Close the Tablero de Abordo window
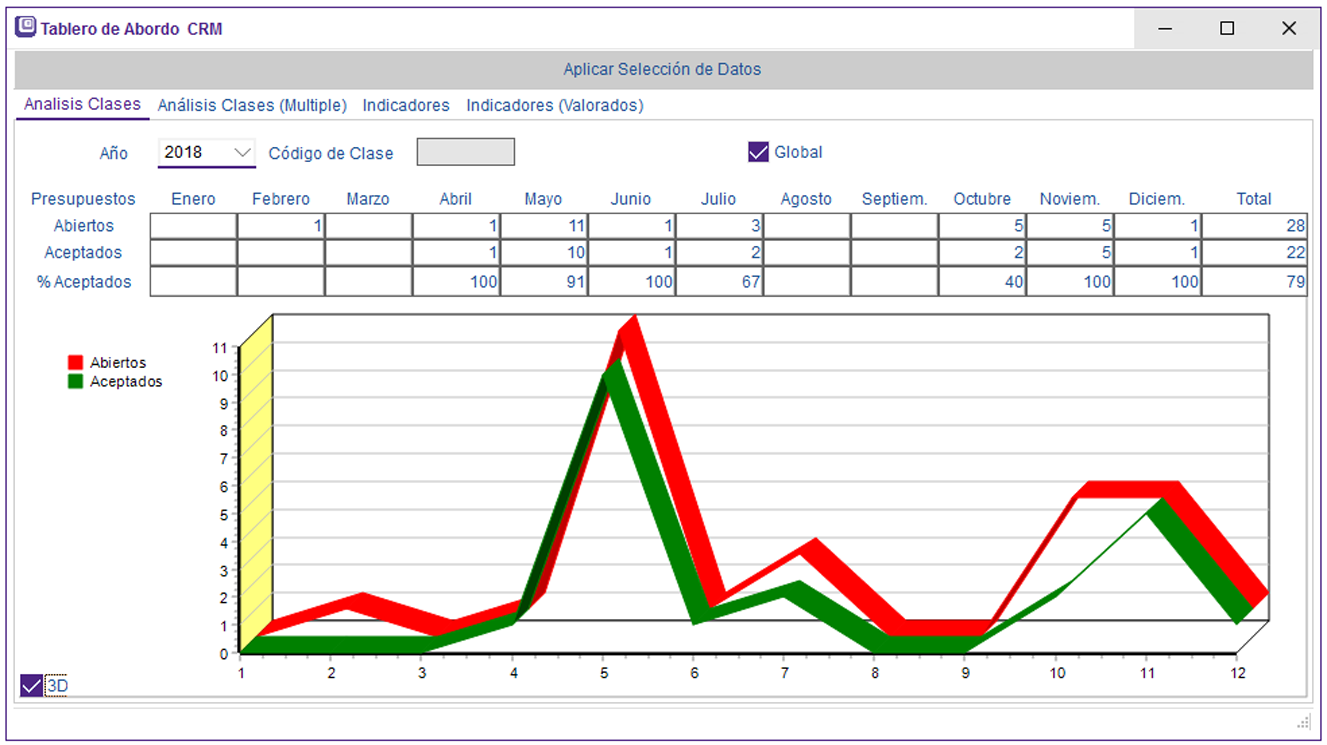The width and height of the screenshot is (1327, 745). 1289,29
